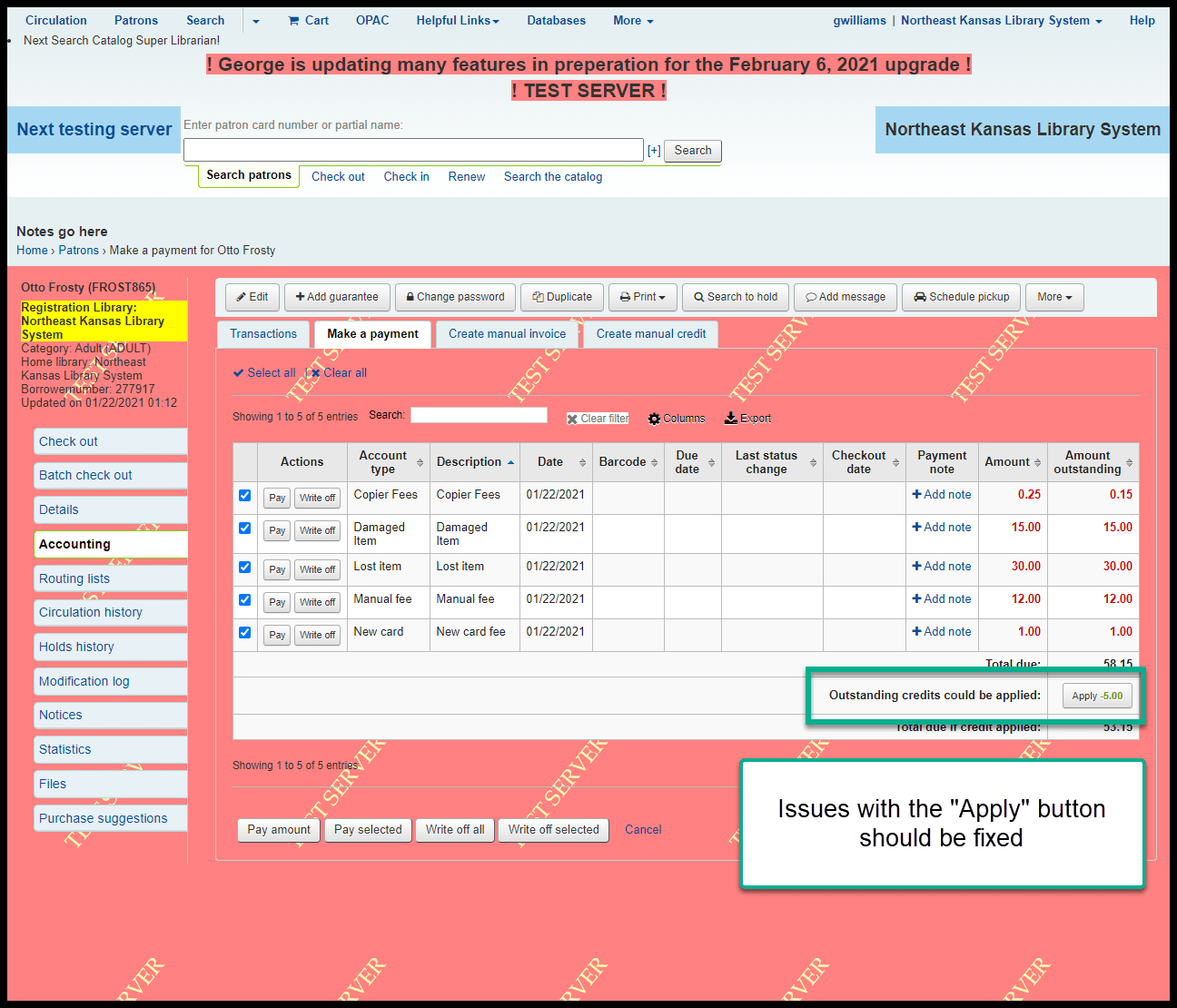Expand the top More menu
This screenshot has width=1177, height=1008.
(633, 20)
